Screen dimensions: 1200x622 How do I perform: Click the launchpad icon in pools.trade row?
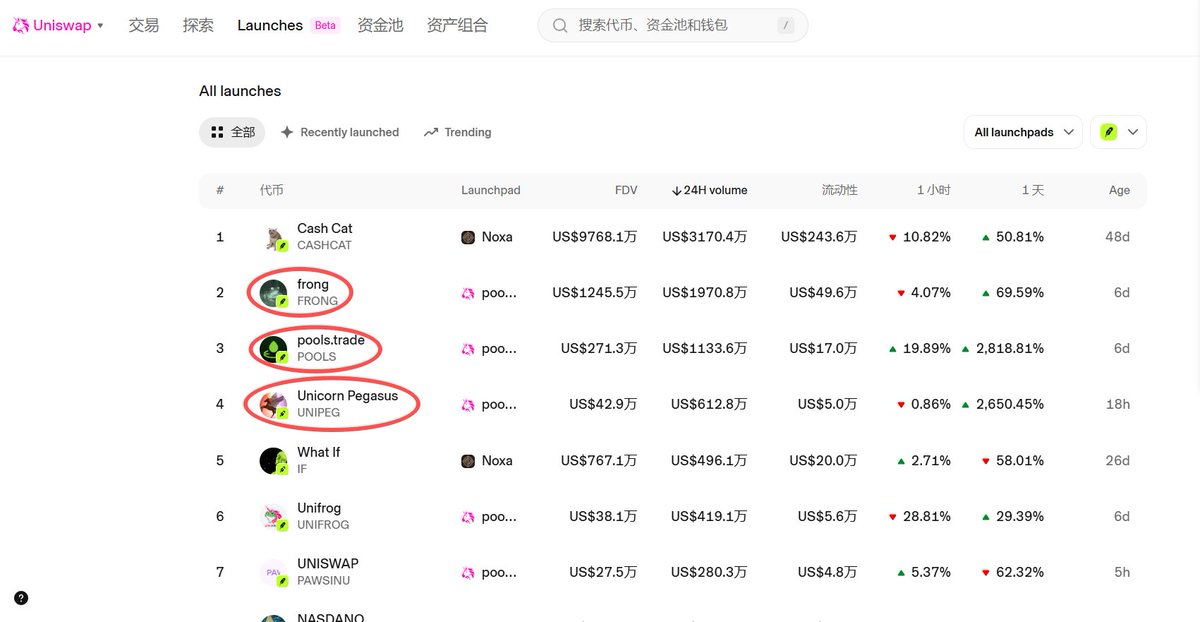click(468, 349)
